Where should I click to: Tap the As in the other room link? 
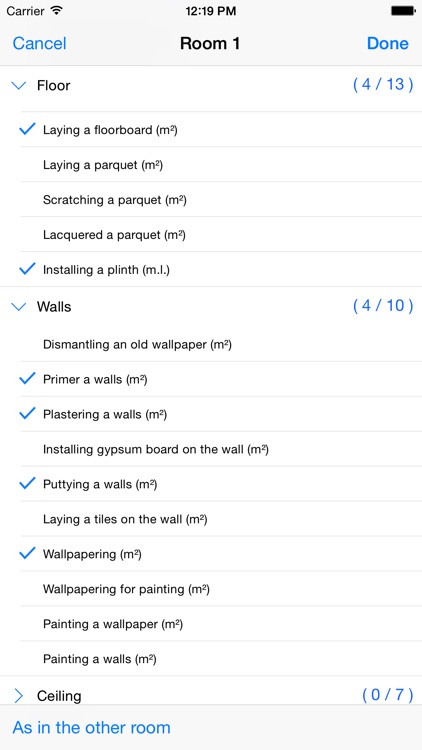pyautogui.click(x=91, y=728)
